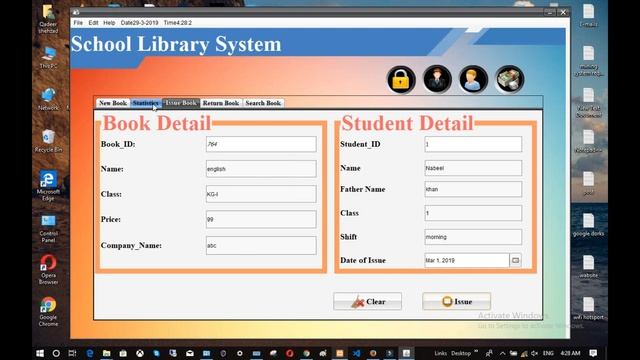Click the Company_Name text field
This screenshot has height=360, width=640.
coord(261,246)
